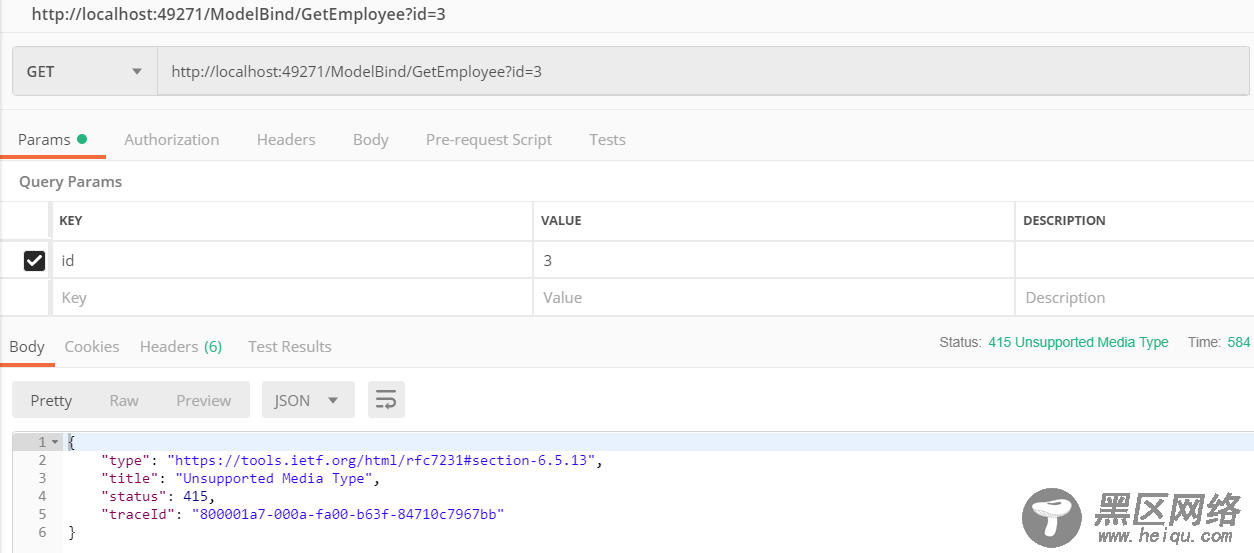Open the GET method dropdown
Screen dimensions: 1254x553
pos(85,72)
